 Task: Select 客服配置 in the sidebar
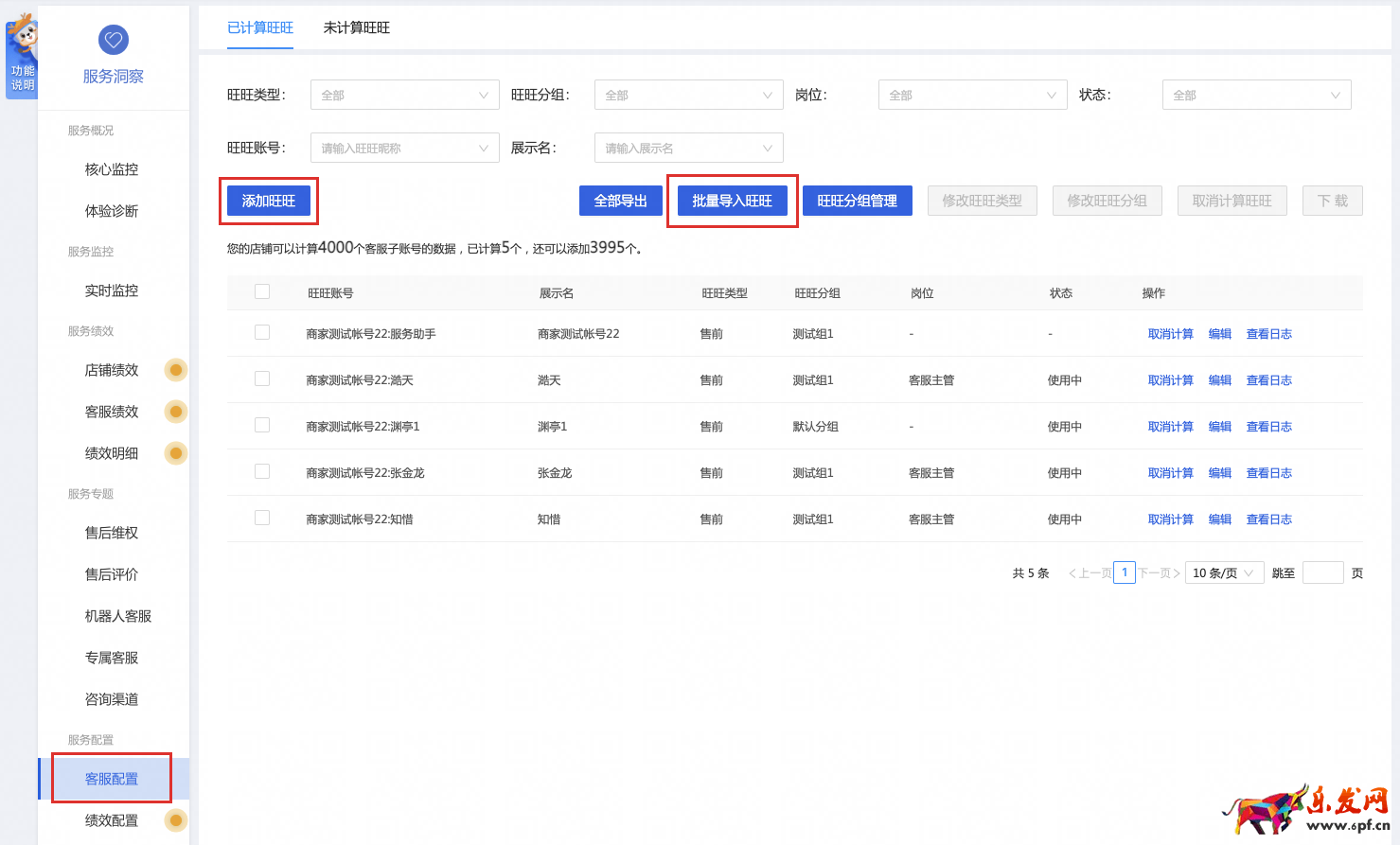point(113,777)
